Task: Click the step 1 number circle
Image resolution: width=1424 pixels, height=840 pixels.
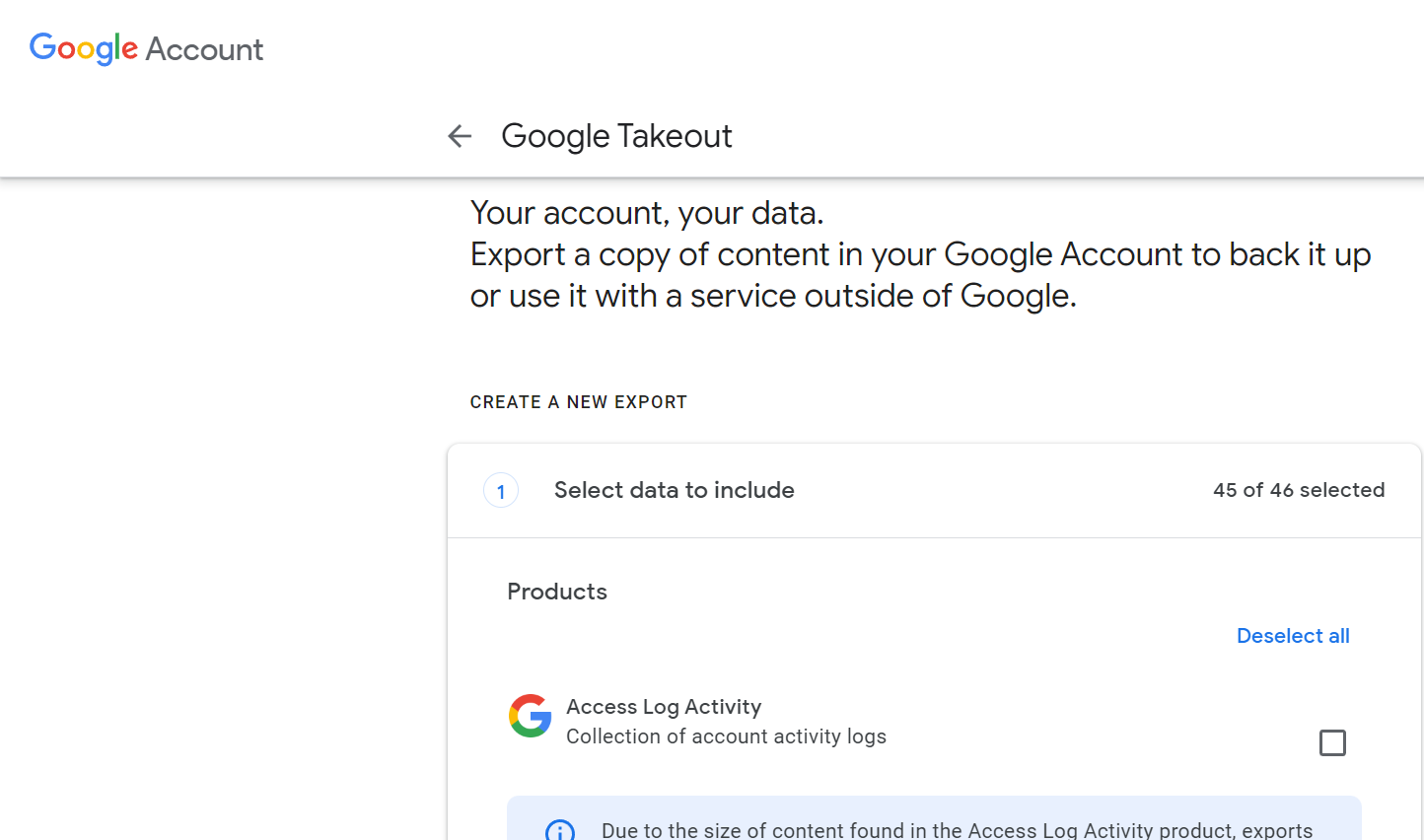Action: point(501,491)
